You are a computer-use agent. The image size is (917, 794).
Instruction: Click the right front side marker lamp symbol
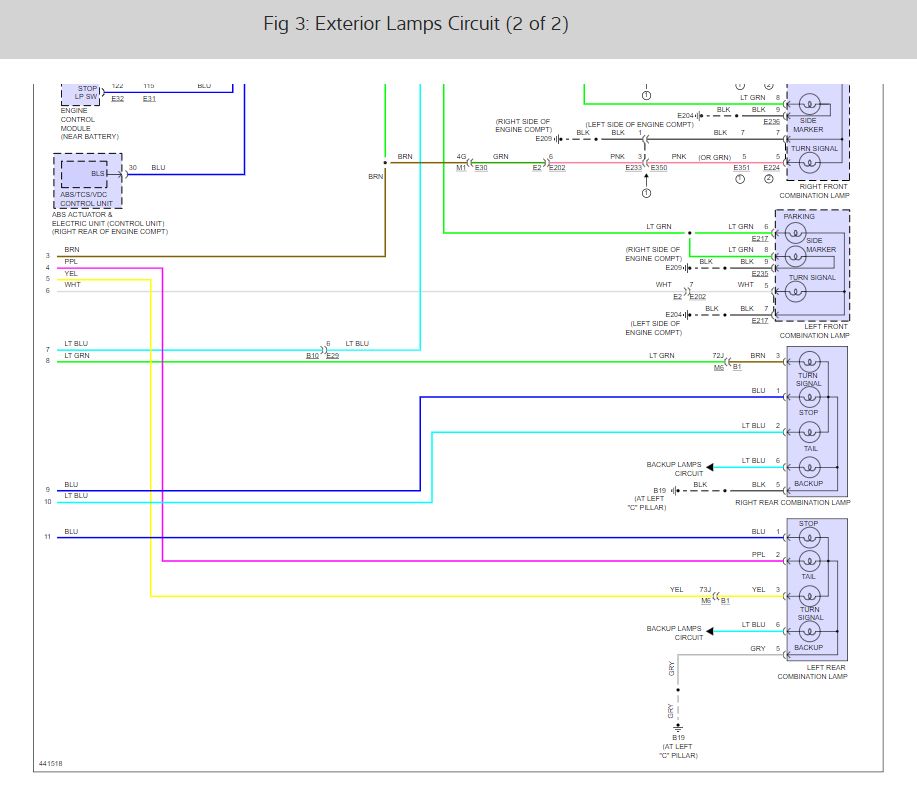pos(809,105)
